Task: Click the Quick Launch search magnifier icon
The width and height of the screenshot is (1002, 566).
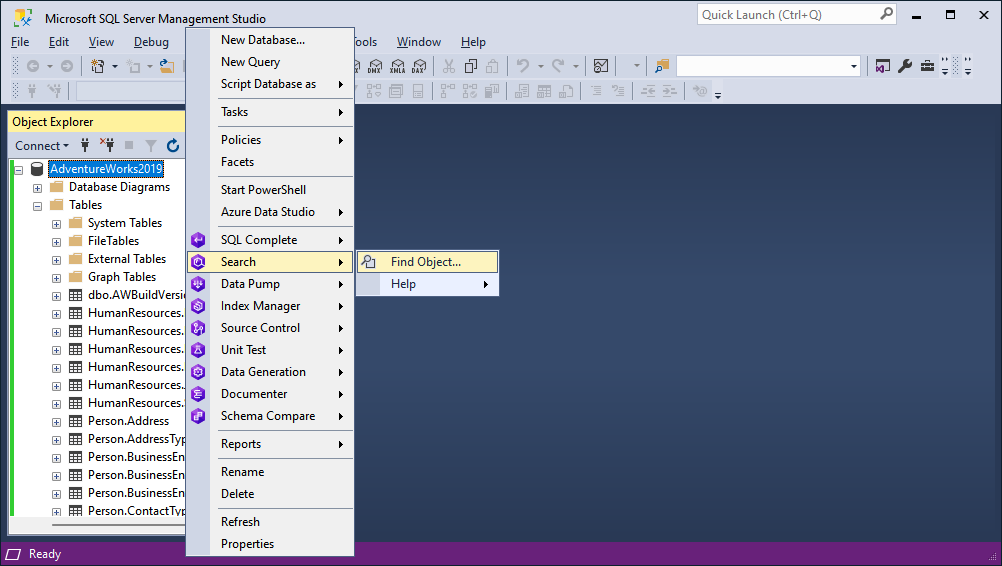Action: (x=886, y=14)
